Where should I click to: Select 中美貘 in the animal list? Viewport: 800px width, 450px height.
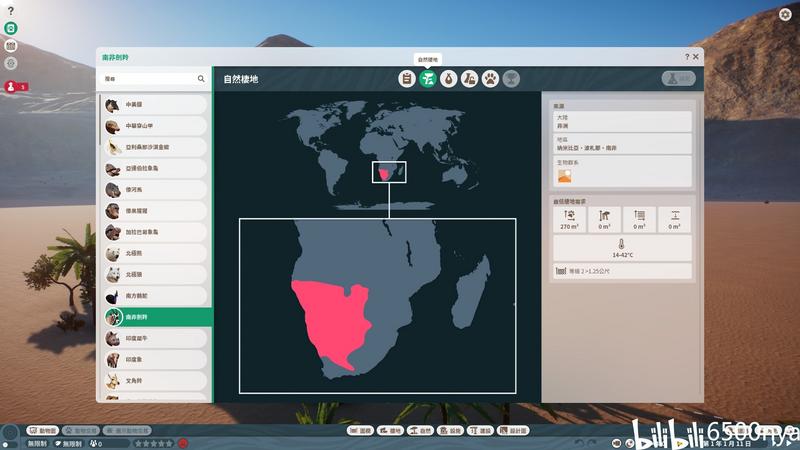pos(155,104)
